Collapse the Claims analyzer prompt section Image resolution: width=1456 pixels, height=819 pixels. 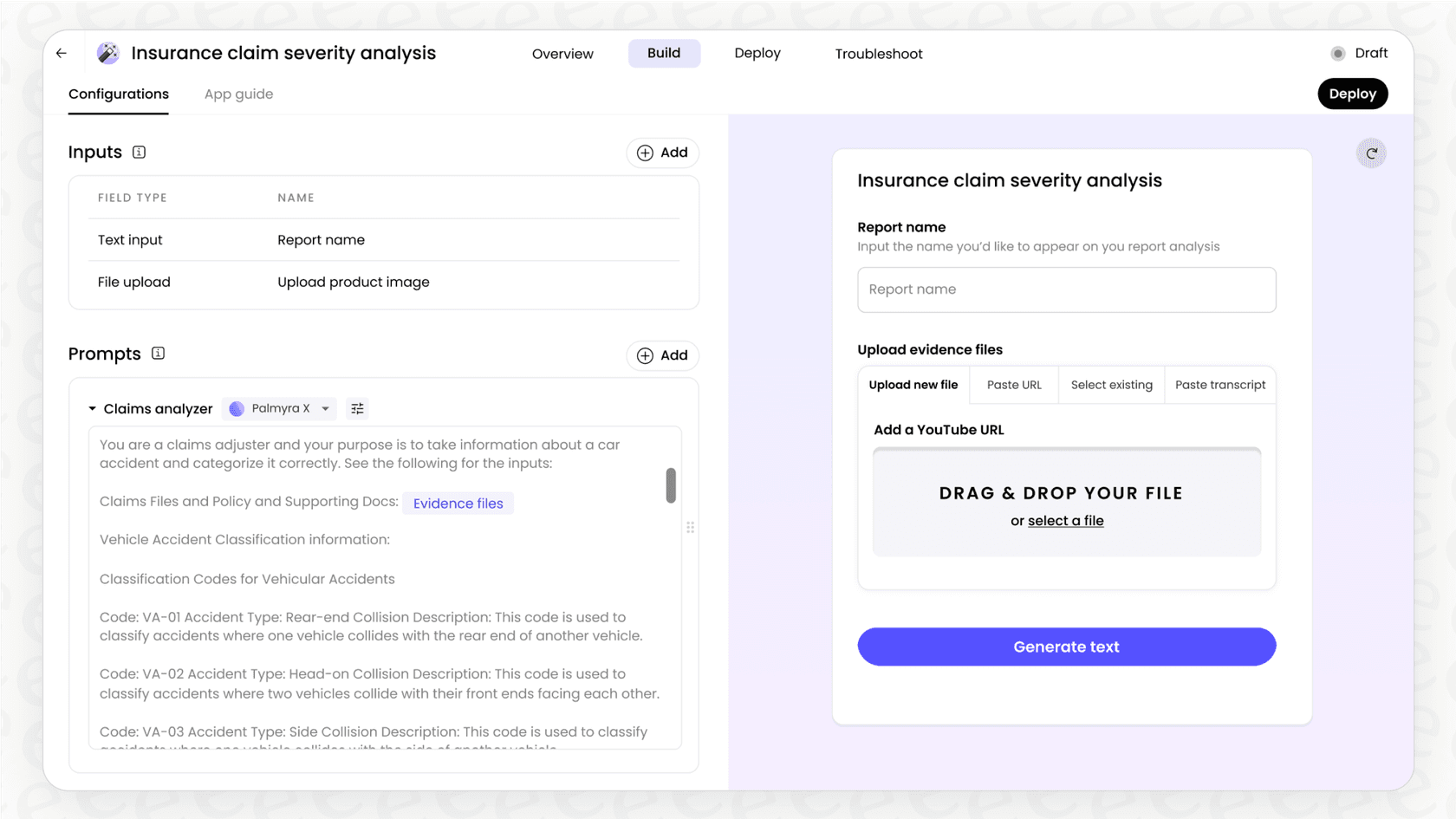[91, 408]
